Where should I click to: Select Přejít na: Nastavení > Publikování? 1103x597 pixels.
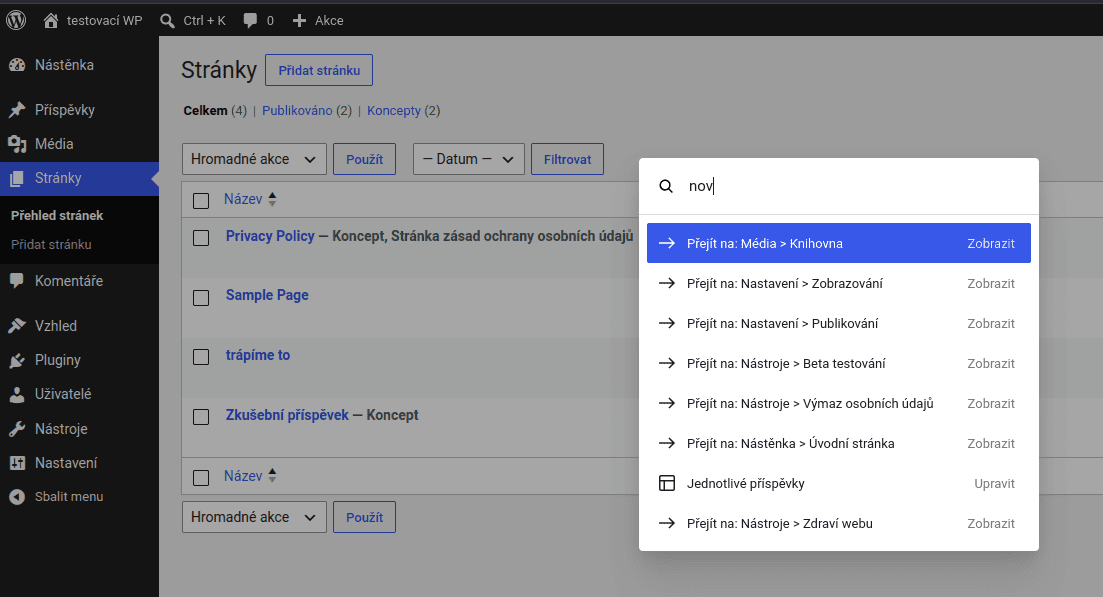(839, 323)
